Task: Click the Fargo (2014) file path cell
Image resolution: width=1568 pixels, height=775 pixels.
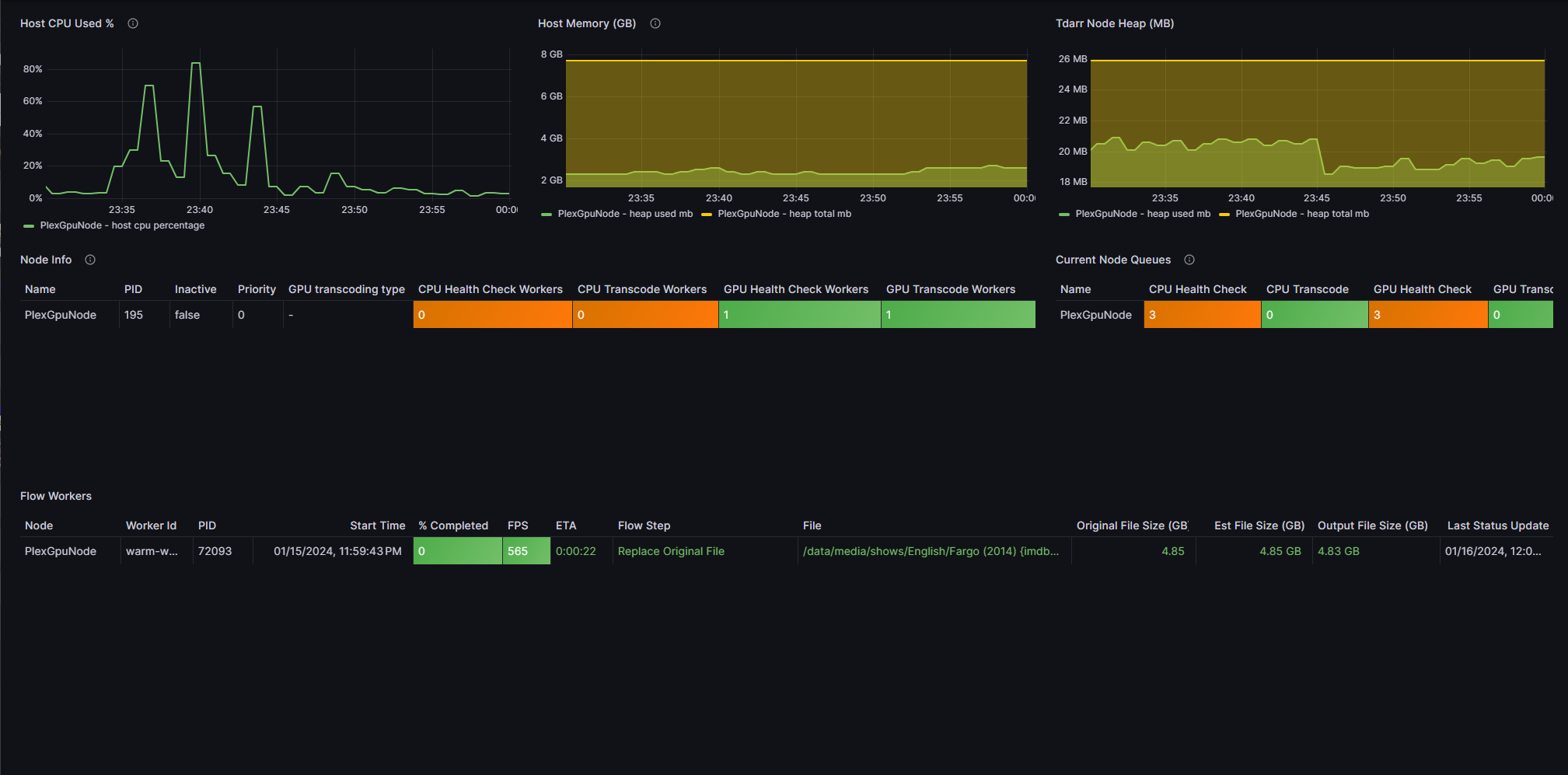Action: pos(931,551)
